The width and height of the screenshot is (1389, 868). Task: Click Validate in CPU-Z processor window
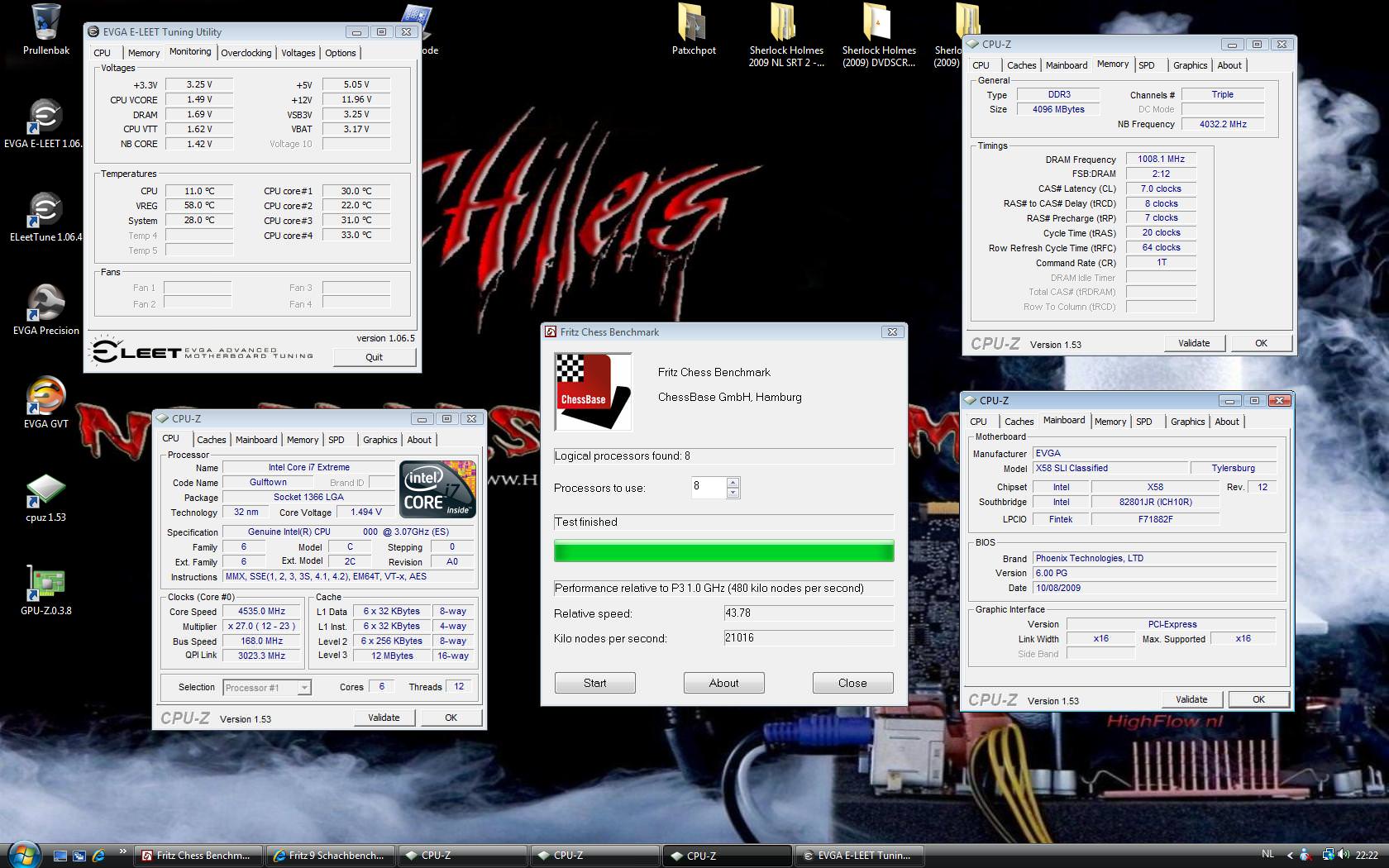[384, 718]
